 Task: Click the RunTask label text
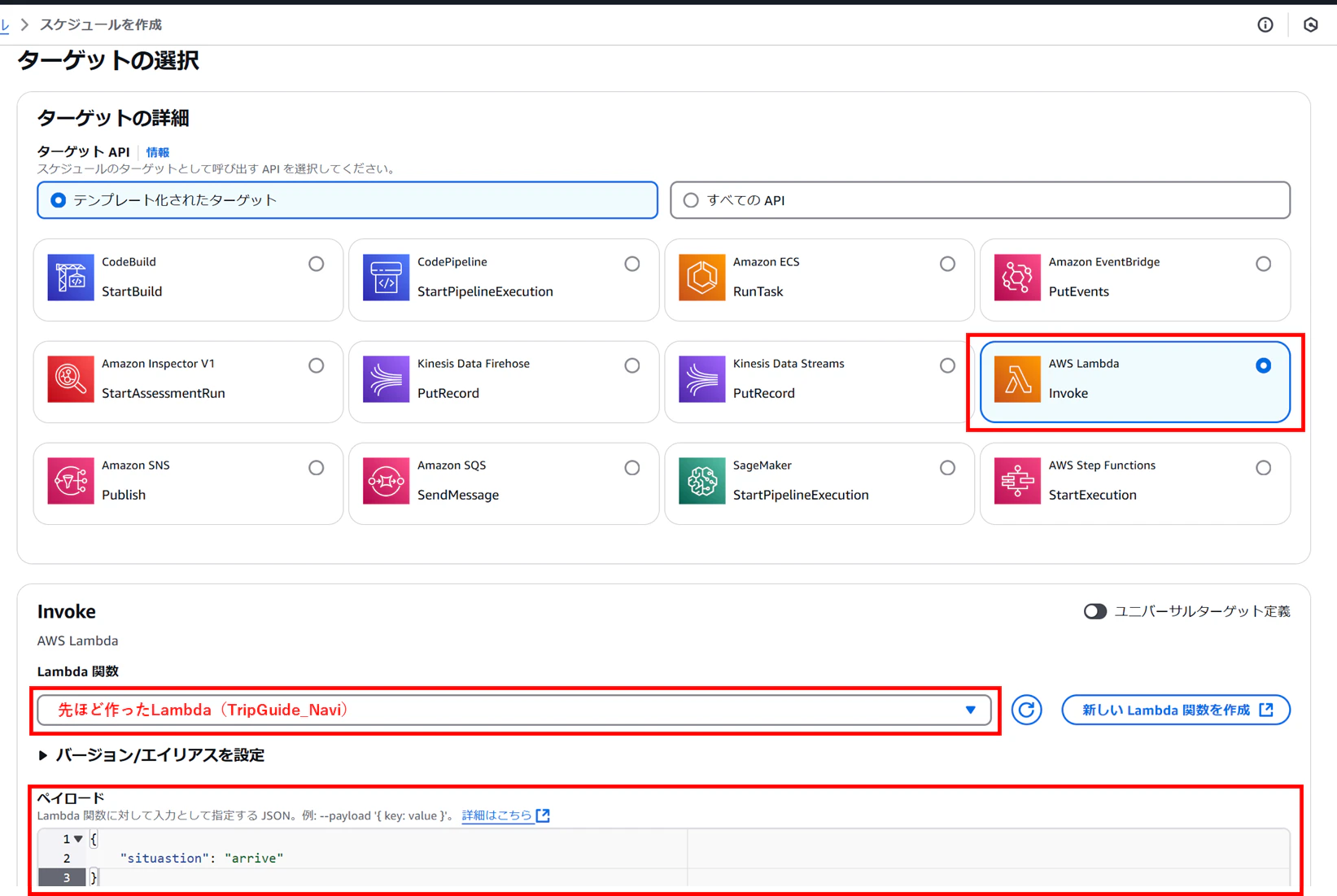click(758, 291)
